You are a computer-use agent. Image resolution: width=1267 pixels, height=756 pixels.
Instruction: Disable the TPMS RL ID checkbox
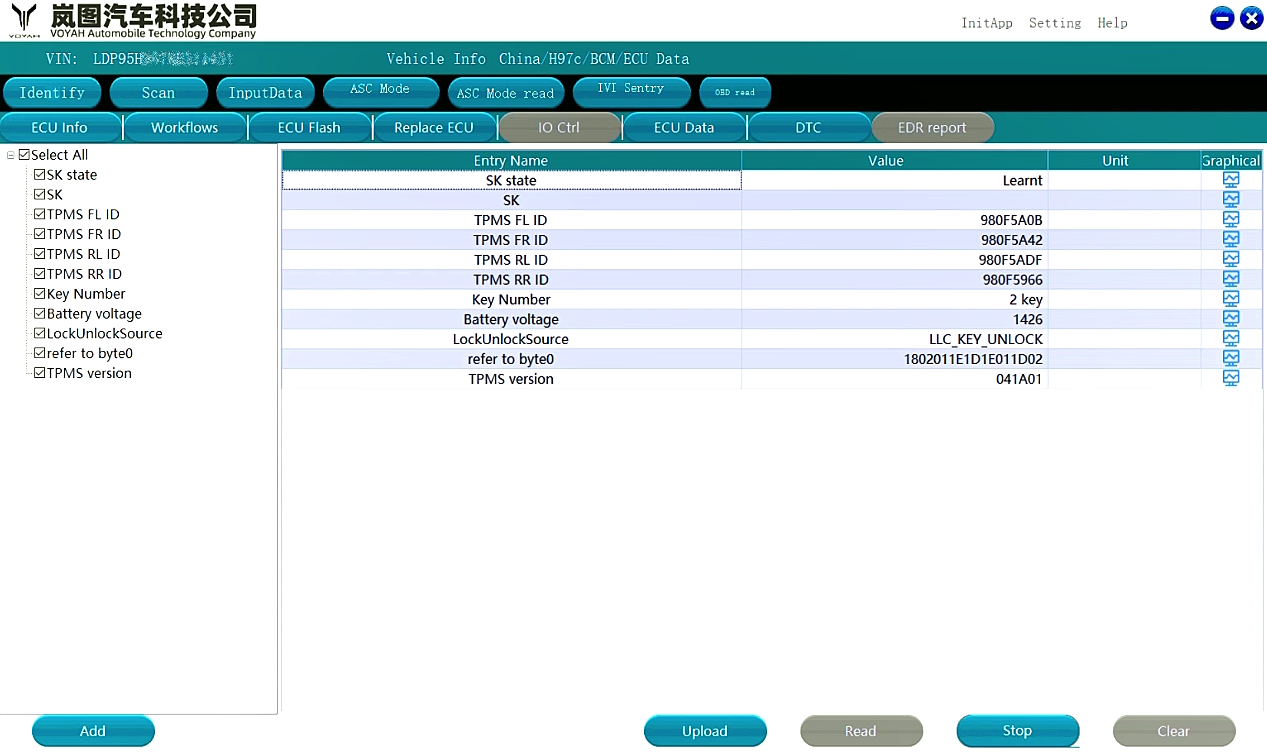[40, 254]
